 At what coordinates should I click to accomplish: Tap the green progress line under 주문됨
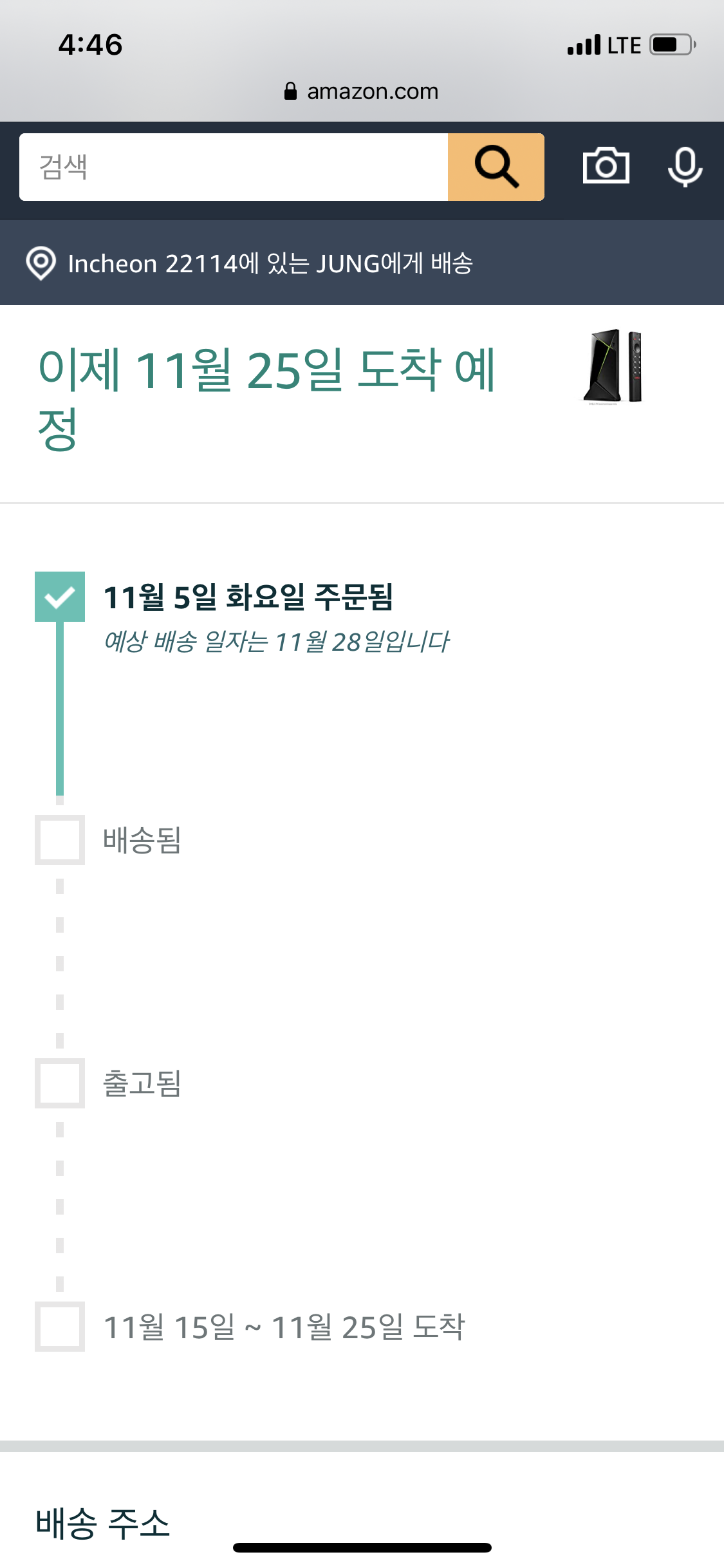(60, 708)
